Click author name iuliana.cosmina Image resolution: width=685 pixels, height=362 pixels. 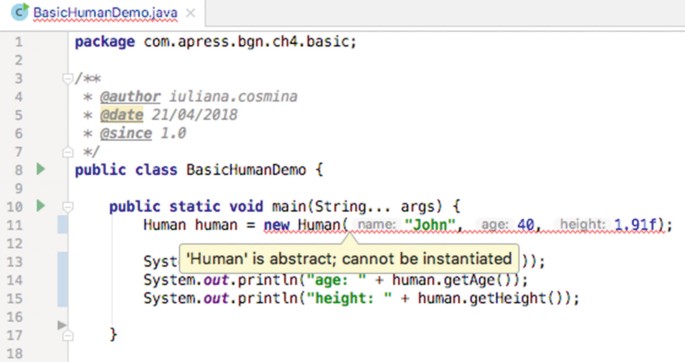[233, 97]
